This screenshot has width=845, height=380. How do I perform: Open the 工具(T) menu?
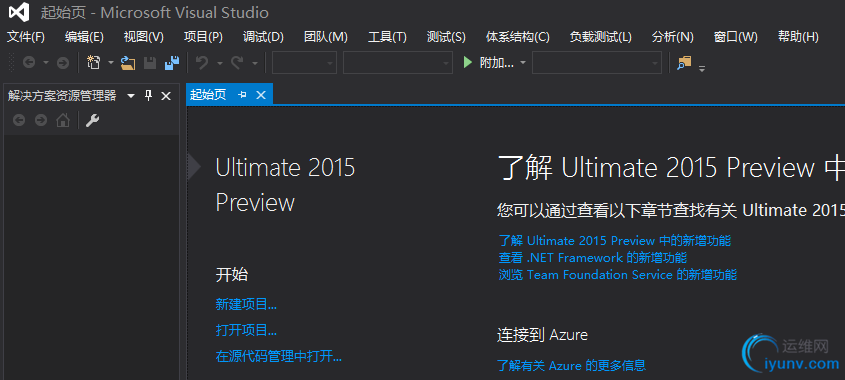pos(387,37)
